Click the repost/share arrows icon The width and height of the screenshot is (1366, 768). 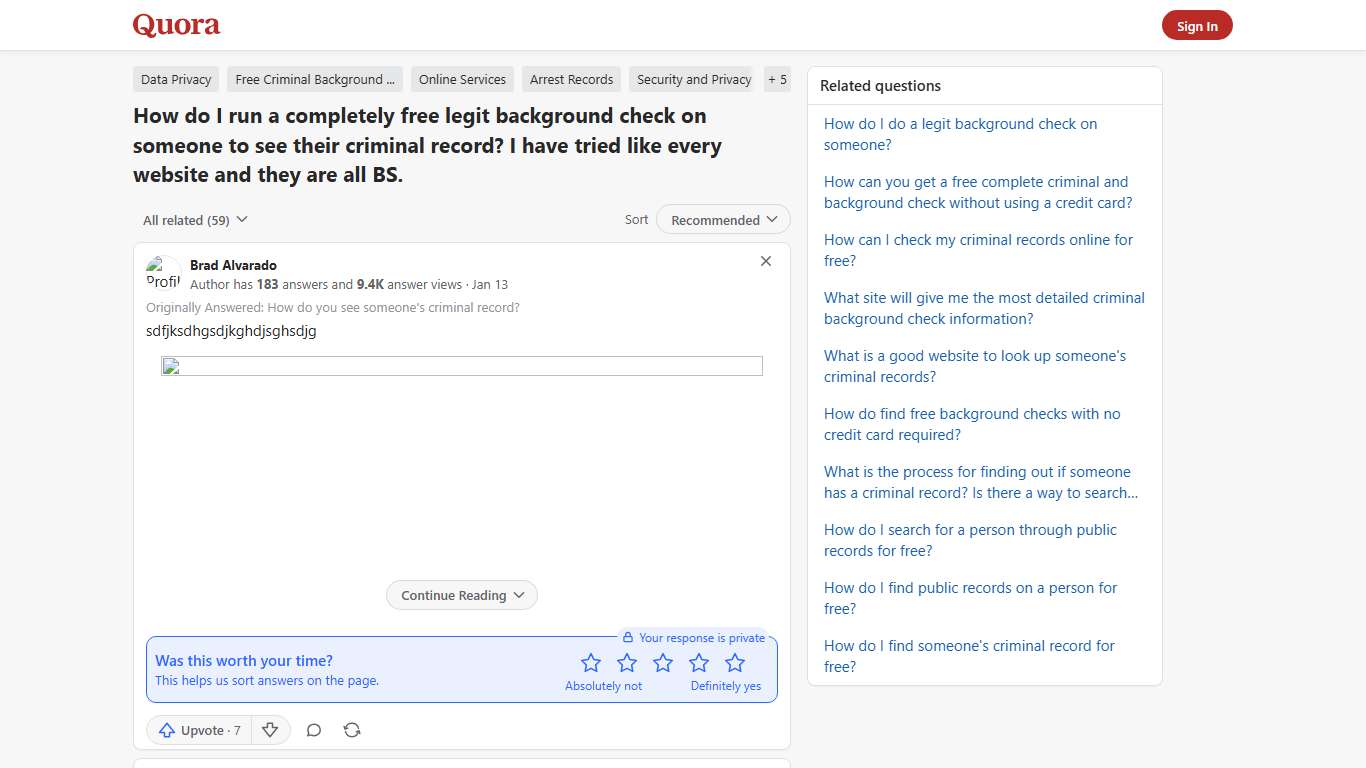tap(351, 730)
